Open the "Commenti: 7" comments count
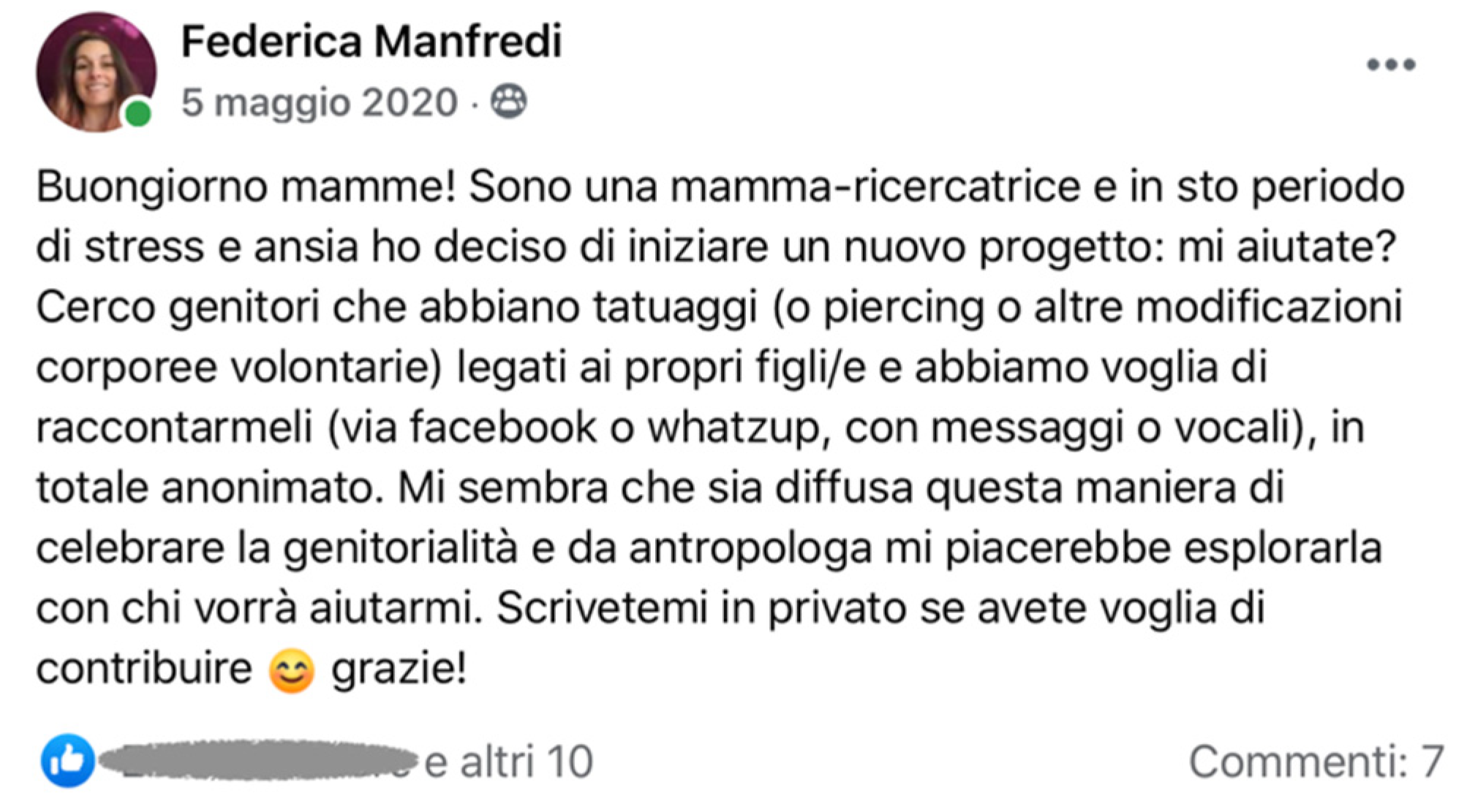Screen dimensions: 1475x812 pyautogui.click(x=1316, y=762)
